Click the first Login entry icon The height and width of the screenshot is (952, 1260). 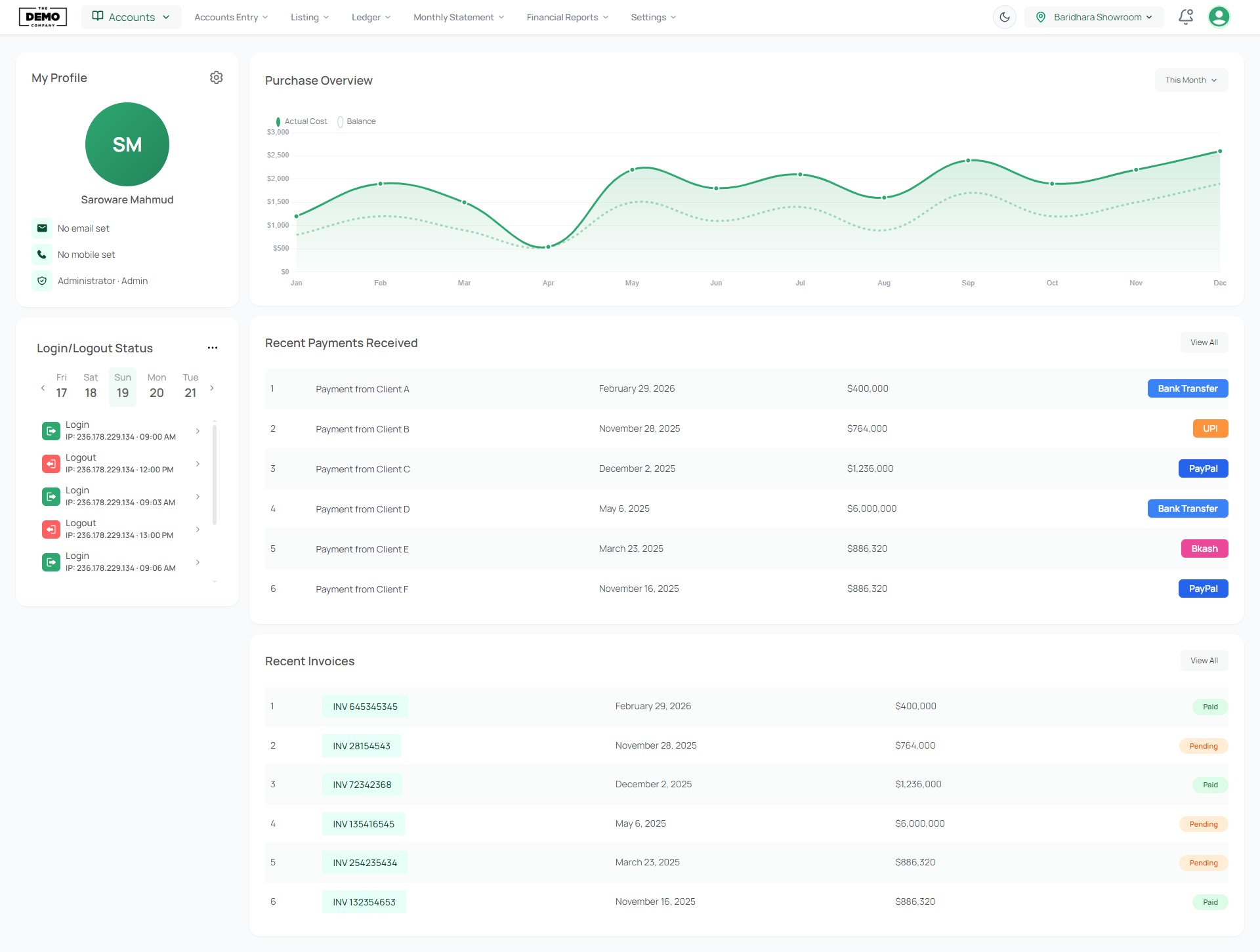(51, 431)
